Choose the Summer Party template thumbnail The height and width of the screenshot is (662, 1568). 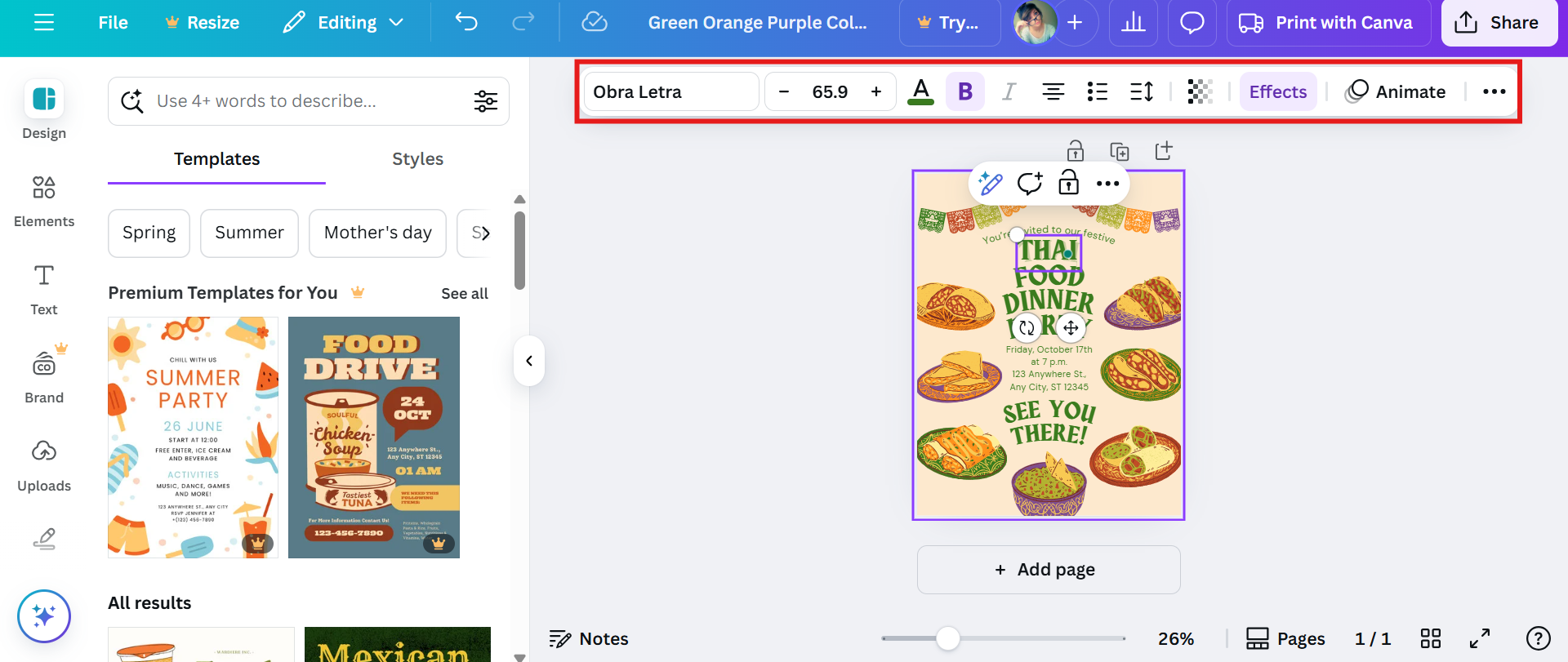[x=194, y=438]
